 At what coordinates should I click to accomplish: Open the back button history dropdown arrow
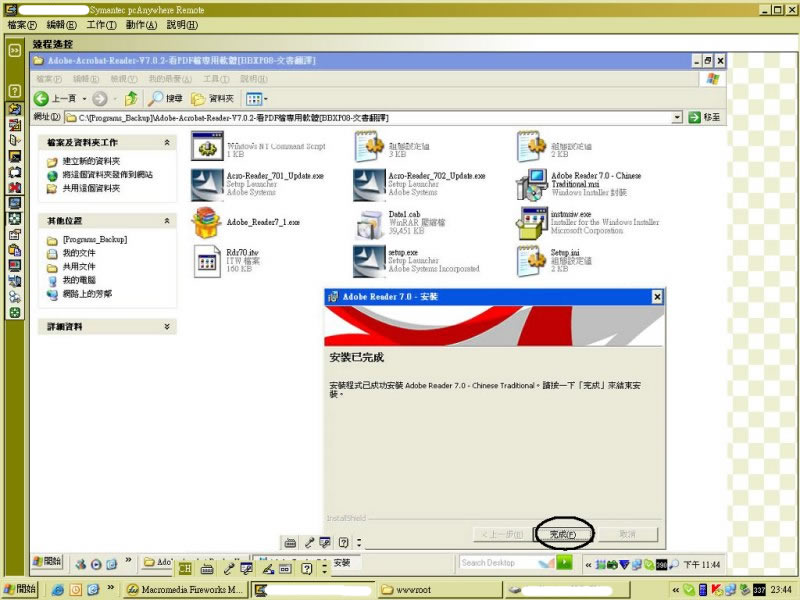(x=84, y=98)
